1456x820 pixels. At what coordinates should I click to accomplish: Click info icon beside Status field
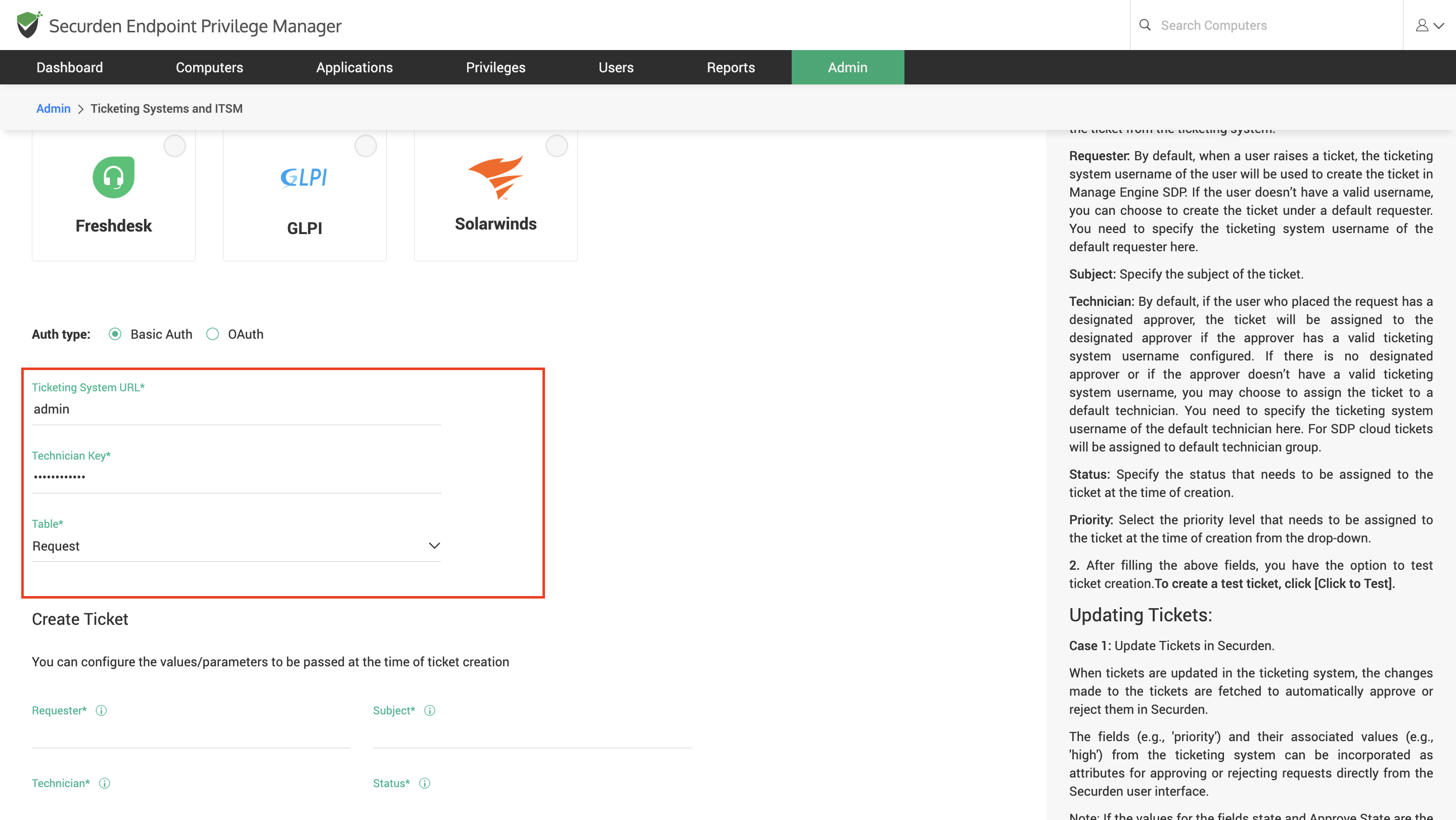[425, 783]
